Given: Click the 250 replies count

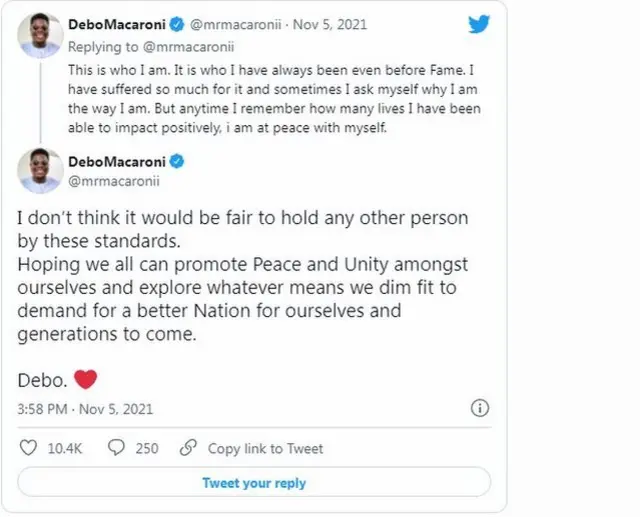Looking at the screenshot, I should (147, 448).
